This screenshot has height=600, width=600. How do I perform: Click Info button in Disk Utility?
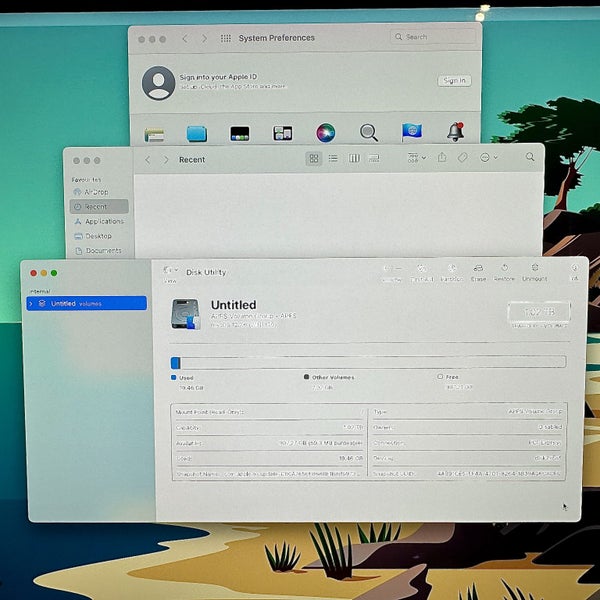(574, 272)
